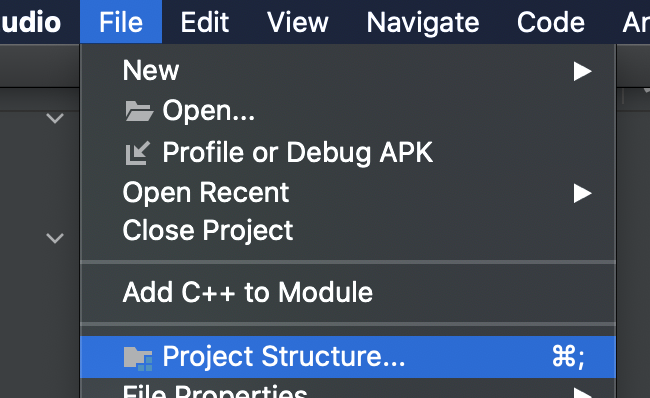Open the View menu
The width and height of the screenshot is (650, 398).
point(298,22)
